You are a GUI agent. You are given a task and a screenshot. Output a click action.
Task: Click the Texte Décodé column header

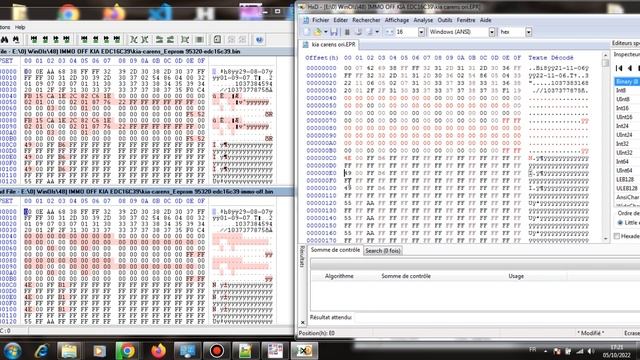(551, 58)
